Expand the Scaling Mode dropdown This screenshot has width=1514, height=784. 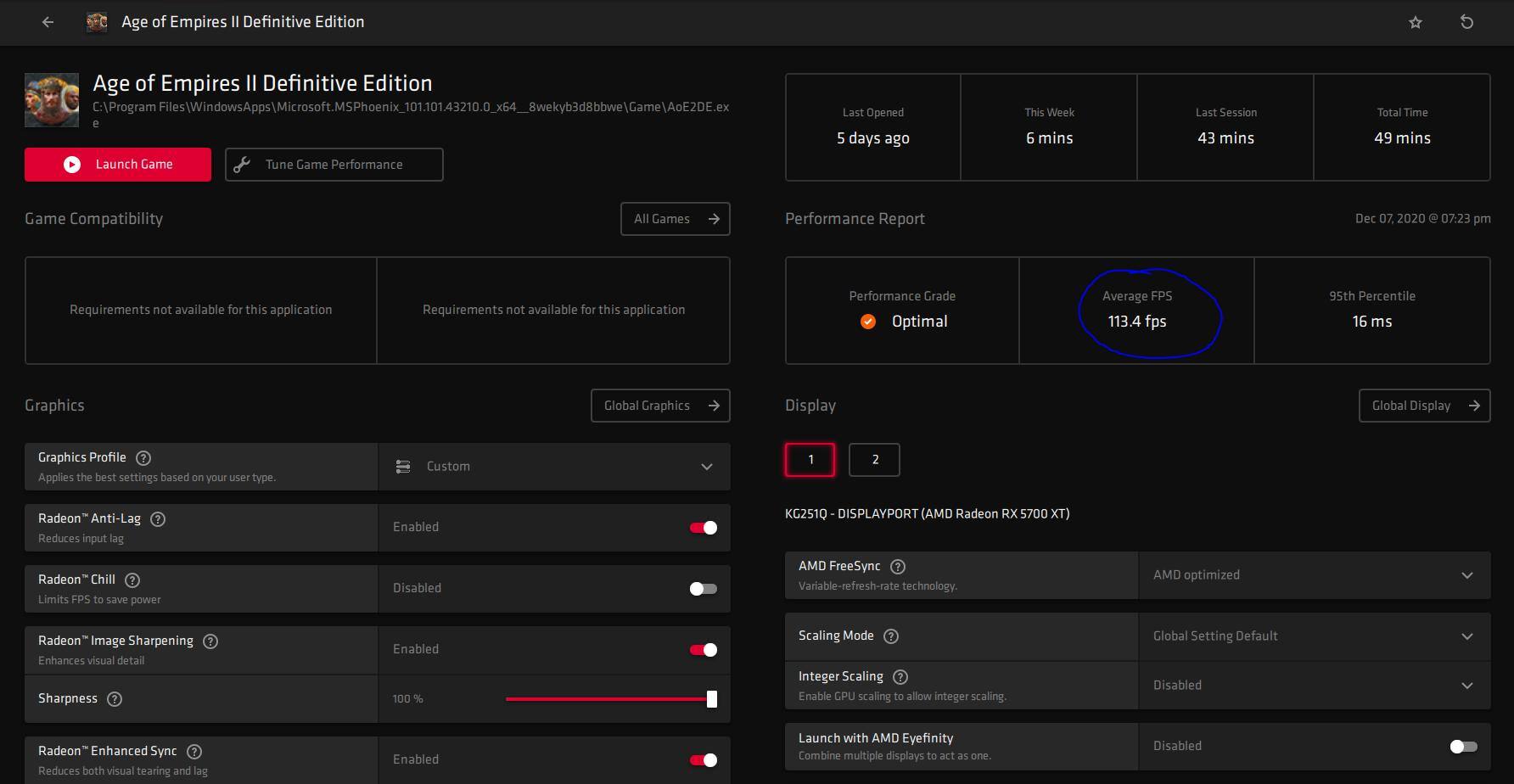[1313, 636]
